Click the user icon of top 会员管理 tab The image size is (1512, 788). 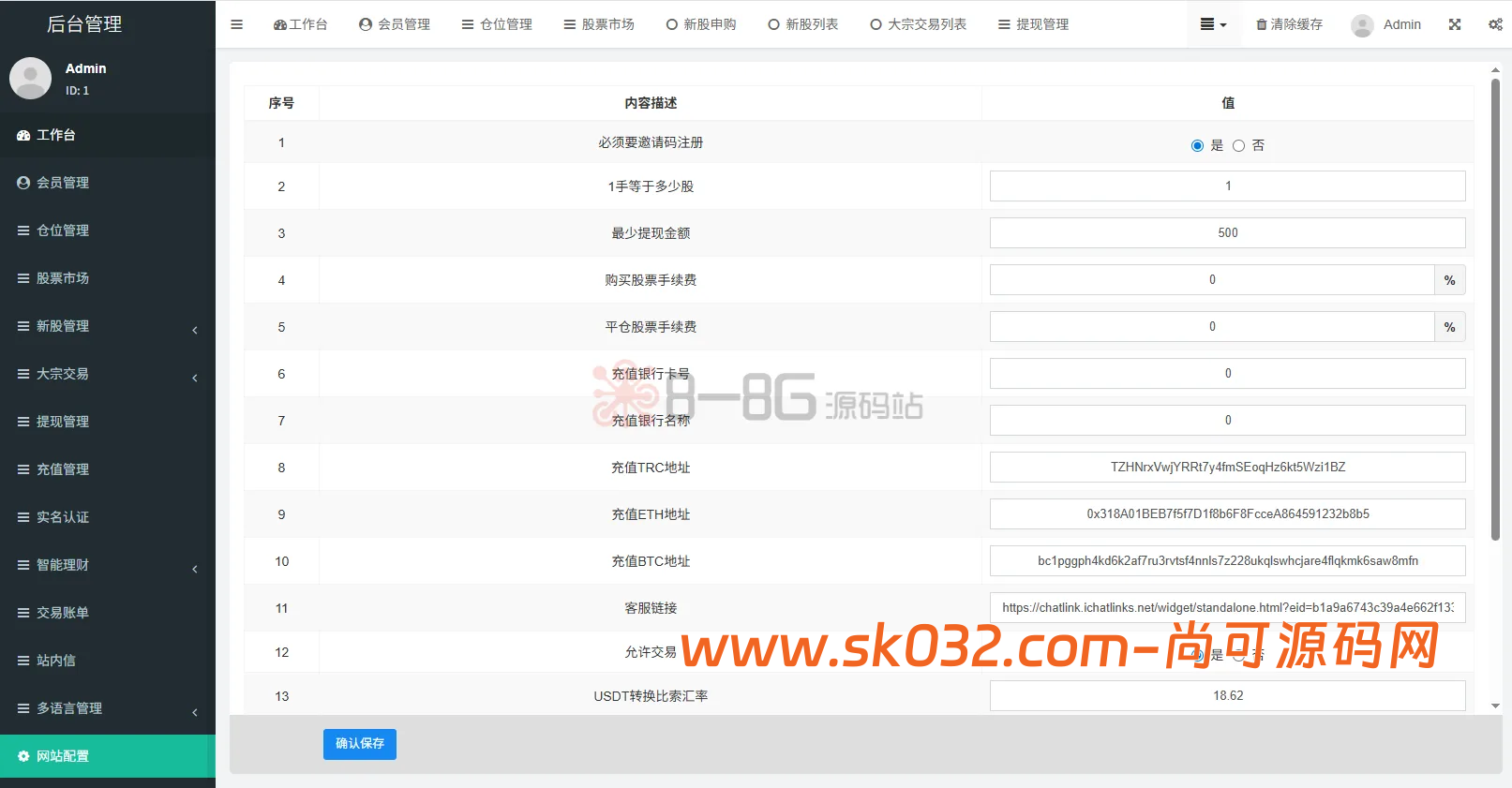coord(366,24)
